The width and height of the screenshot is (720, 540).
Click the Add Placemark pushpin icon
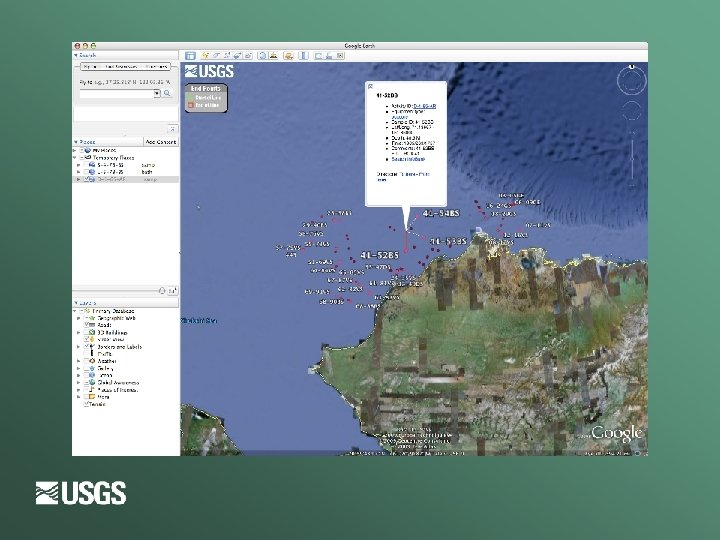click(205, 54)
